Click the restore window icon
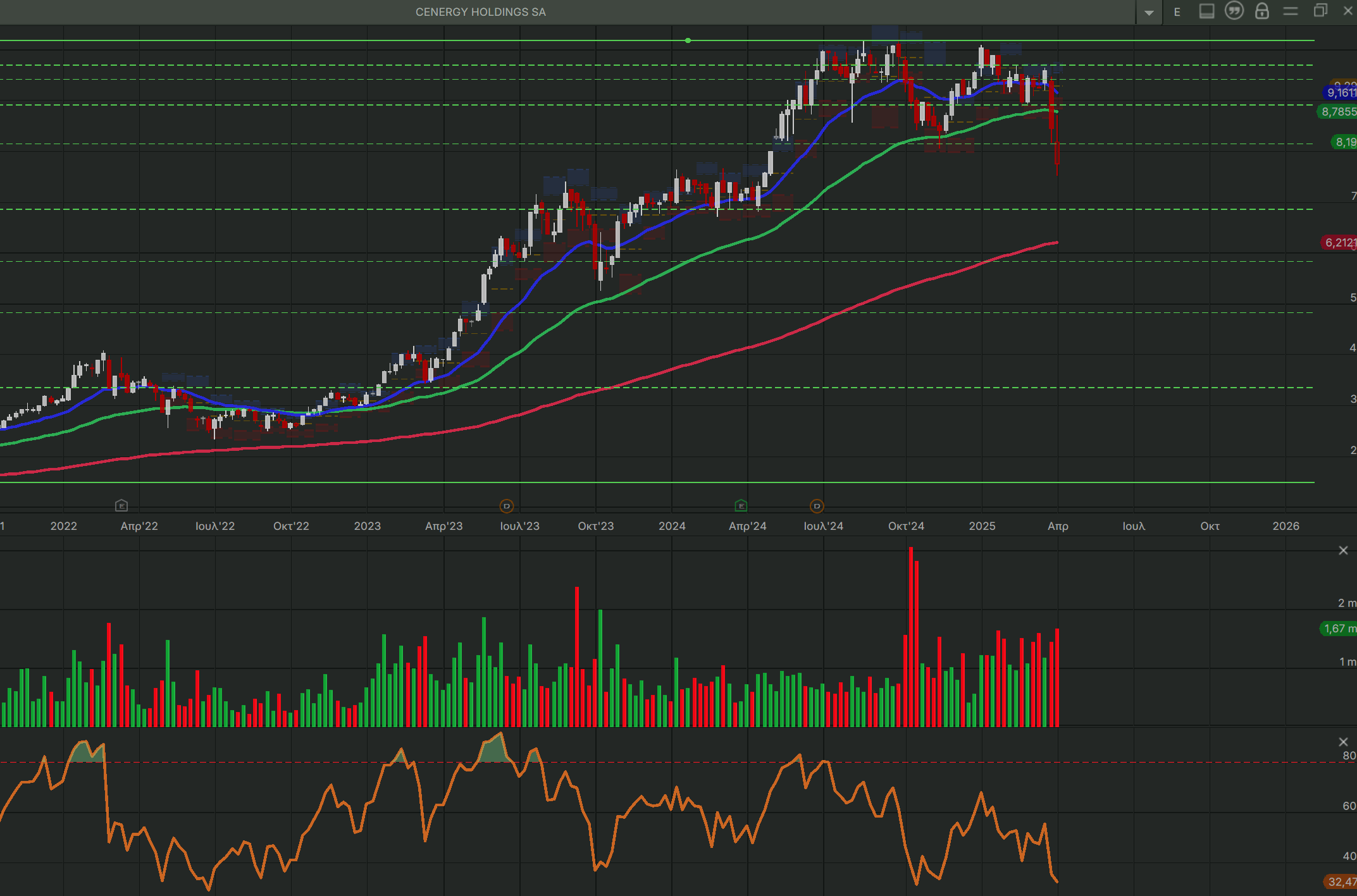The height and width of the screenshot is (896, 1357). pos(1320,11)
